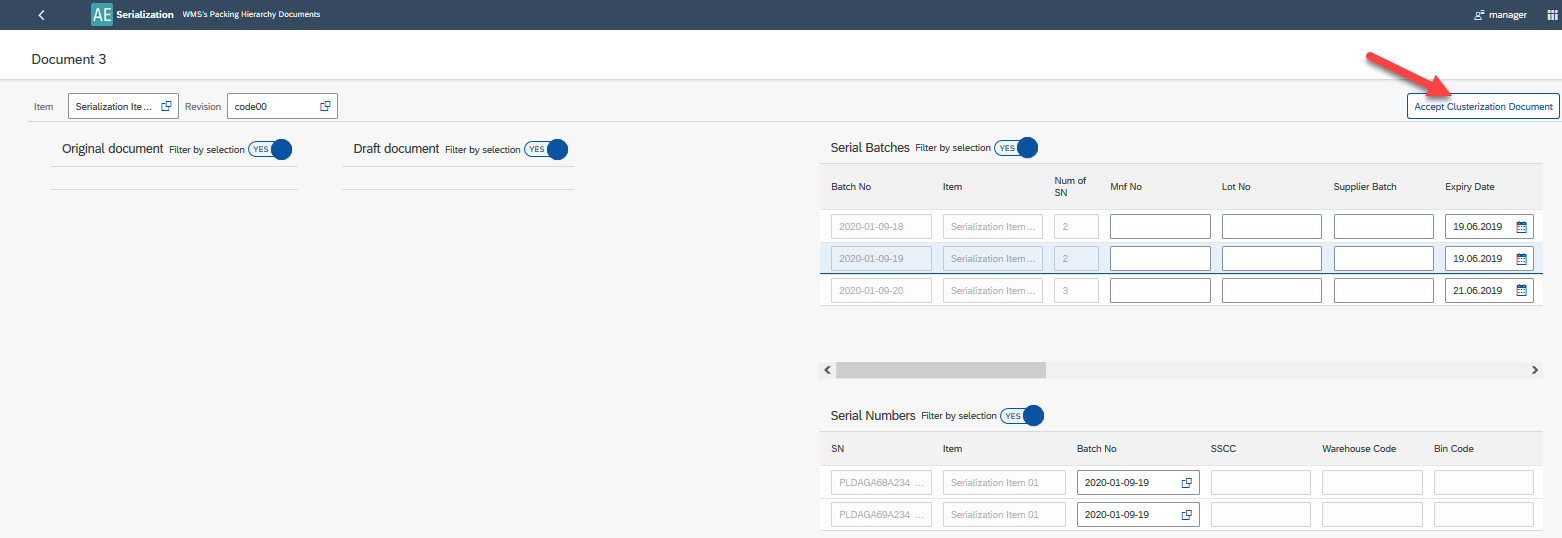Toggle Draft document filter by selection
This screenshot has width=1562, height=538.
click(x=546, y=149)
